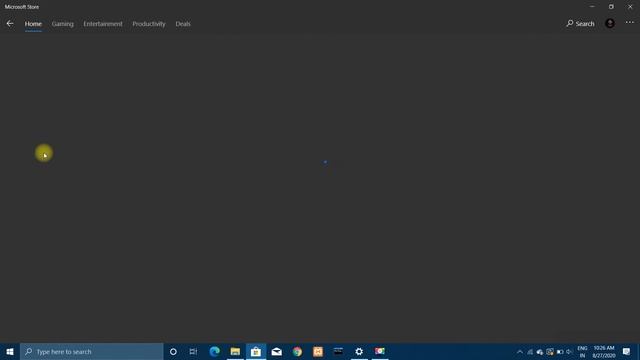
Task: Launch Google Chrome from the taskbar
Action: [x=297, y=351]
